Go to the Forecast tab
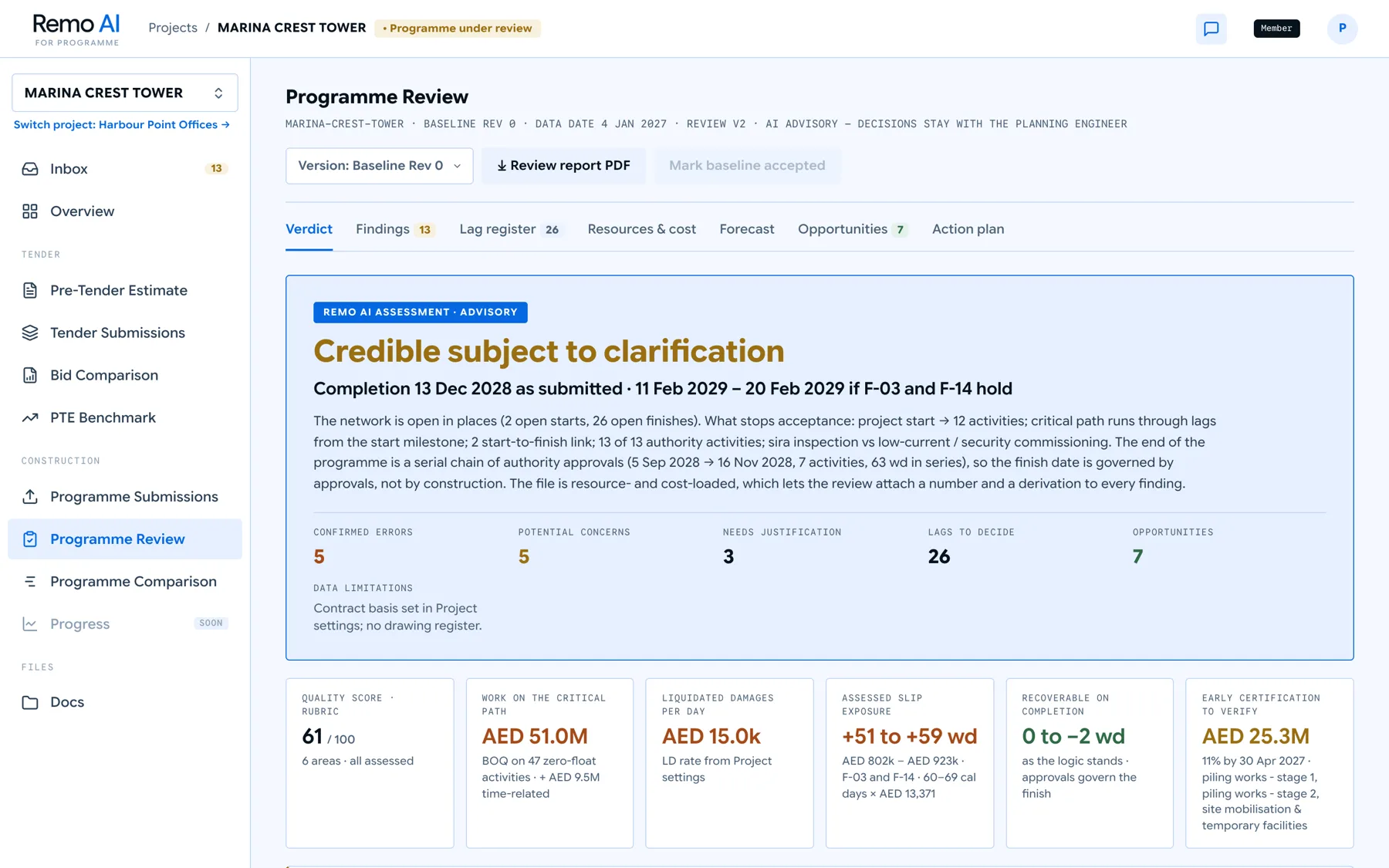The width and height of the screenshot is (1389, 868). click(x=747, y=229)
